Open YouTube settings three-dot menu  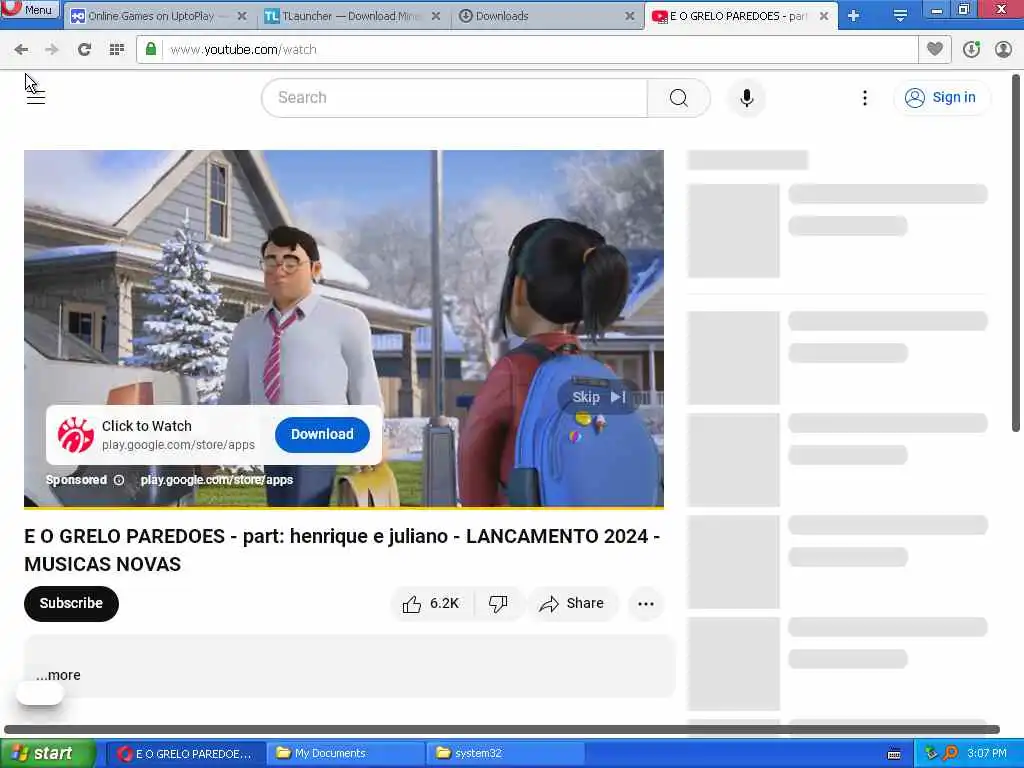click(x=865, y=98)
